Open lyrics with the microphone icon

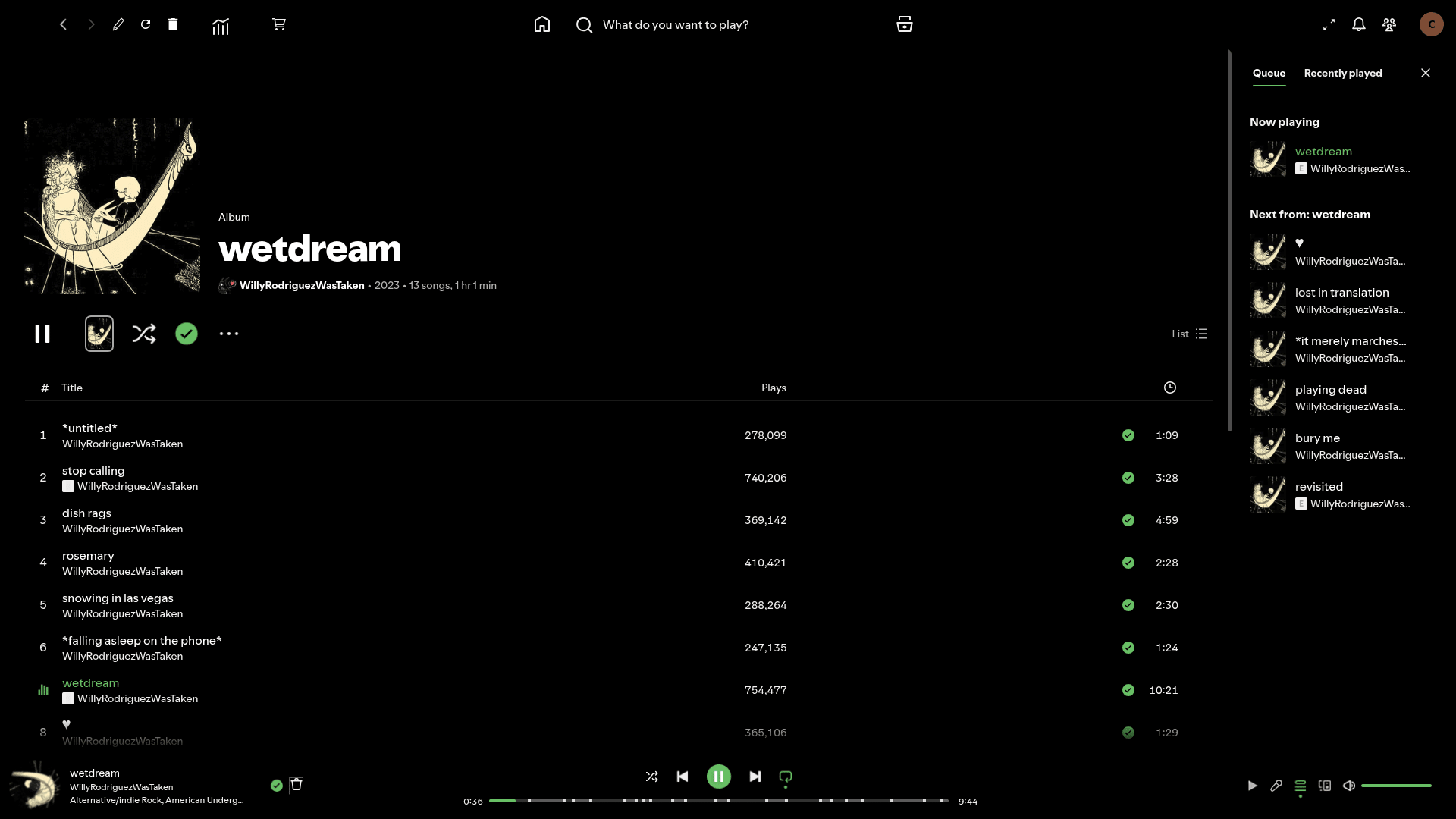click(1276, 786)
